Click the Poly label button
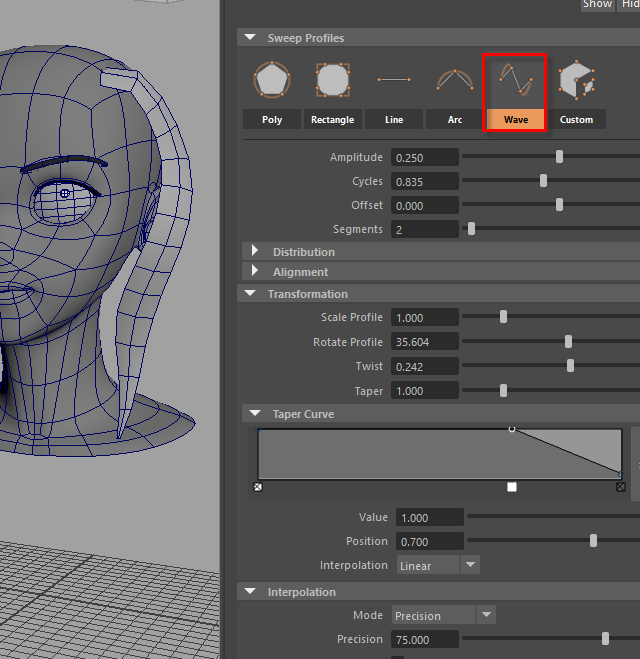 [272, 119]
